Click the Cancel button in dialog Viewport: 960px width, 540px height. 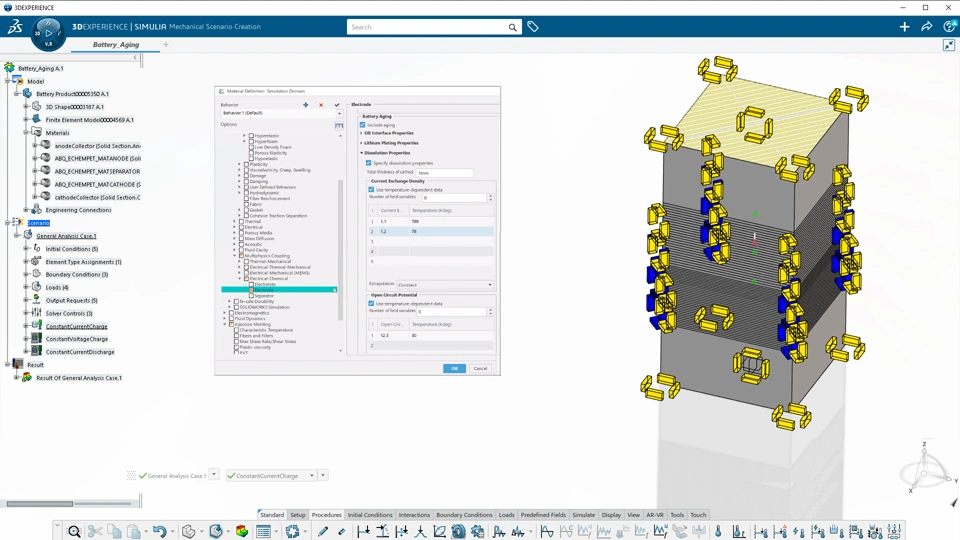(x=480, y=369)
